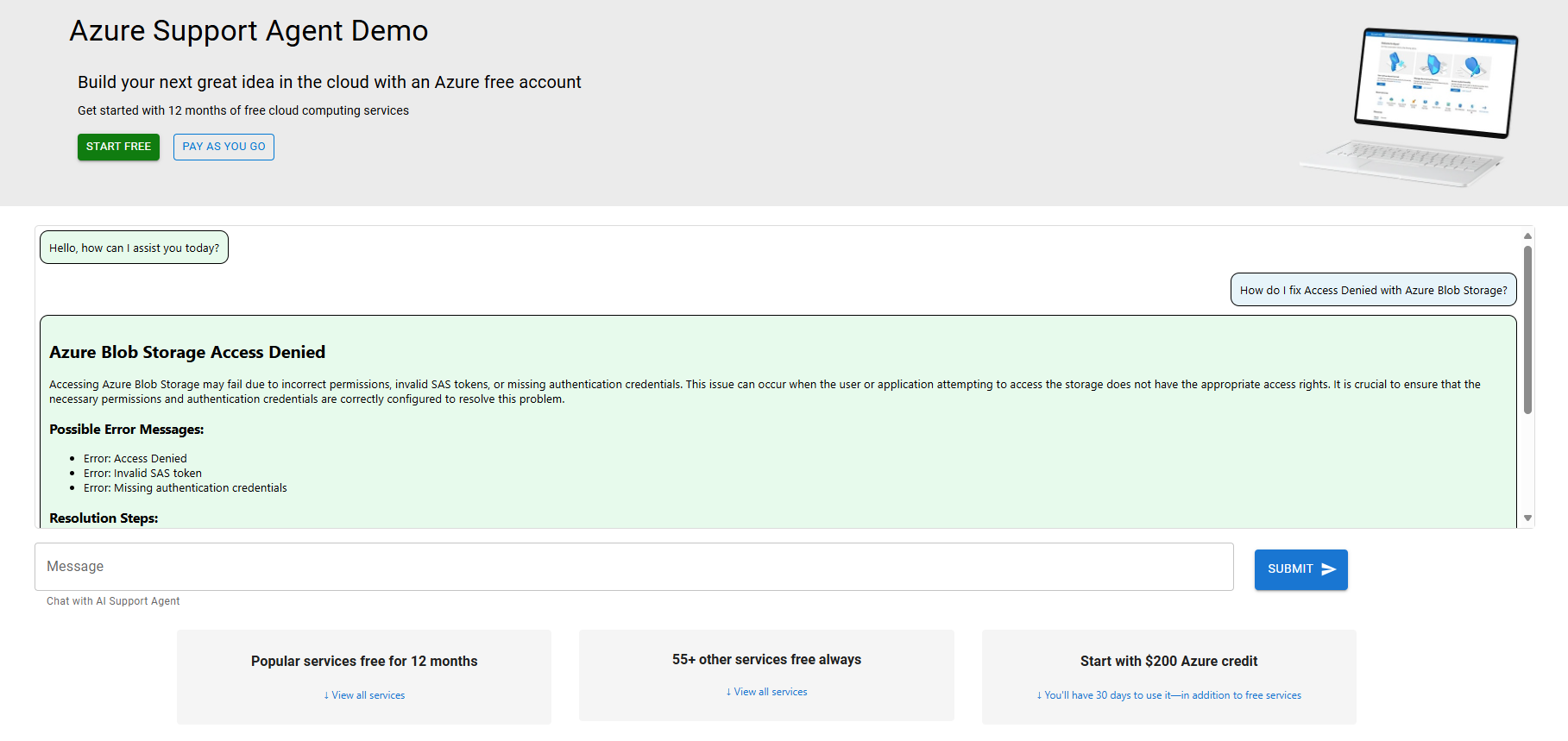
Task: Click 'Start with $200 Azure credit' heading
Action: pyautogui.click(x=1168, y=662)
